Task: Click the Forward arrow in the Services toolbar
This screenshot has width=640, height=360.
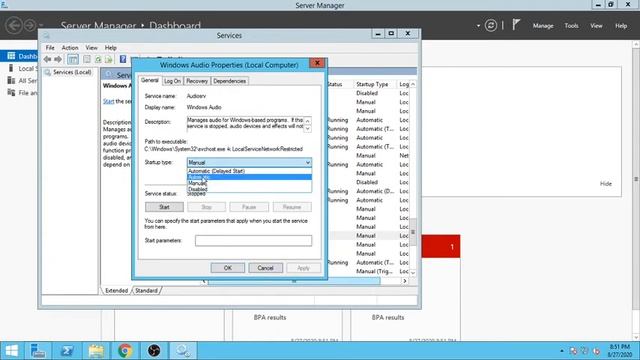Action: [x=58, y=60]
